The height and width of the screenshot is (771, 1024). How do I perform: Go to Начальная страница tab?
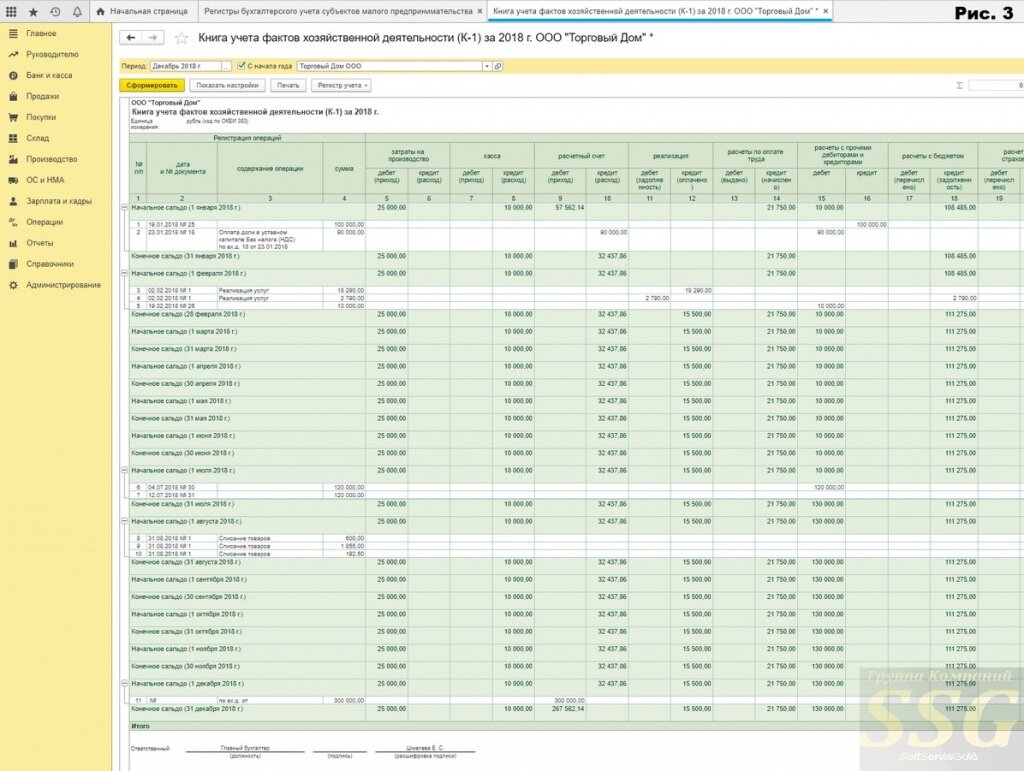(142, 12)
